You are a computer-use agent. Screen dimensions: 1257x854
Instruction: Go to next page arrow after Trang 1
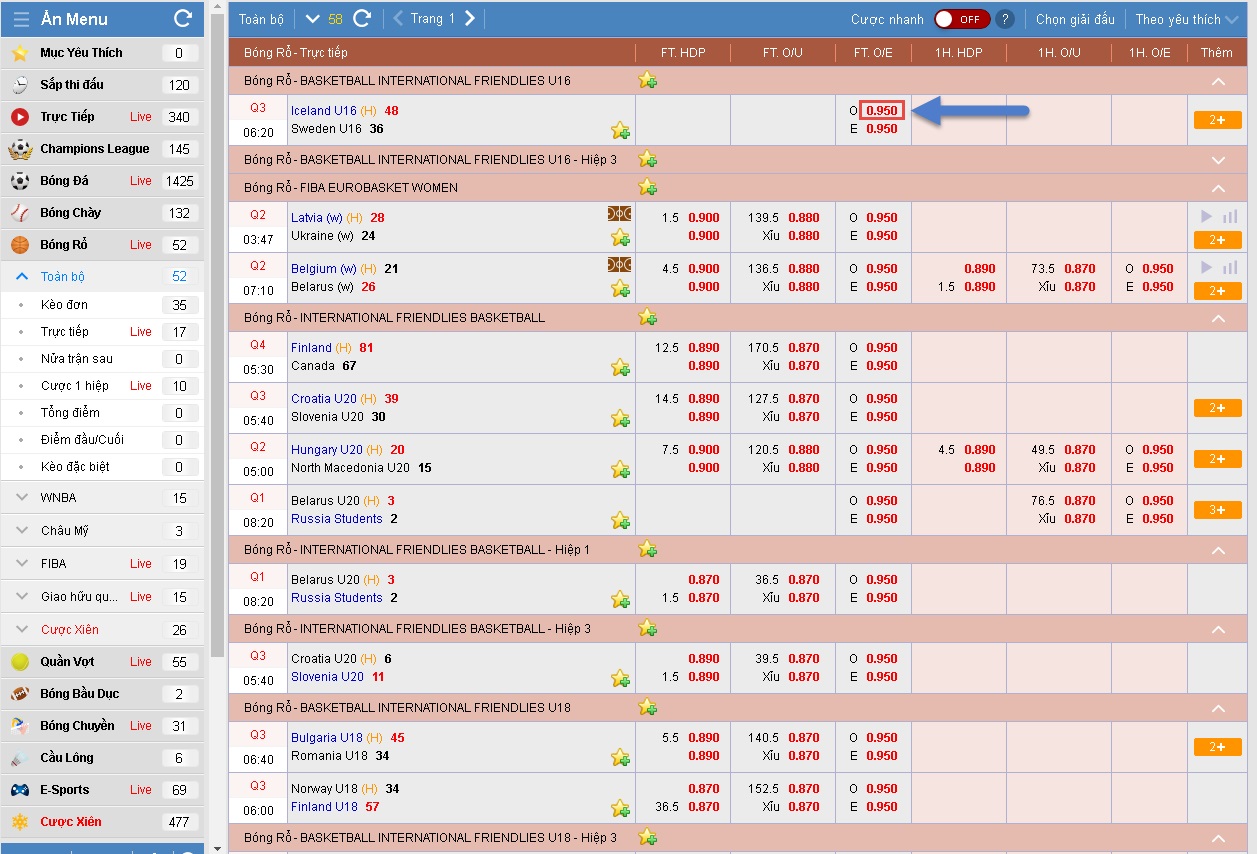pyautogui.click(x=470, y=18)
